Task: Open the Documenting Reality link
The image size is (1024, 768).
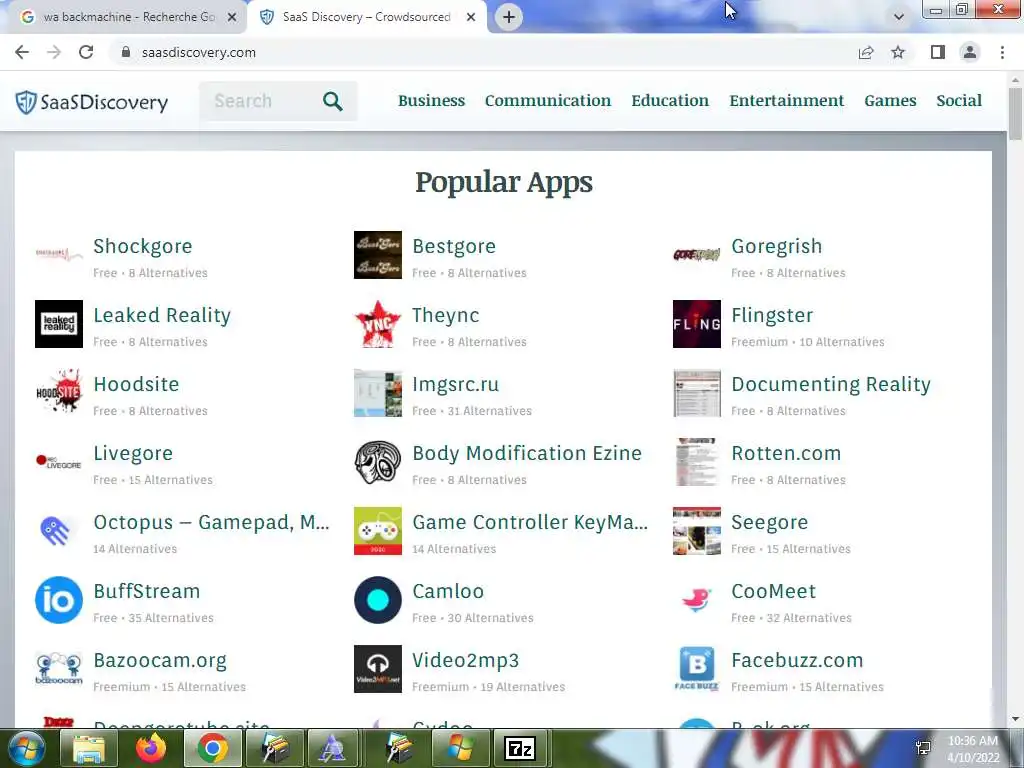Action: [831, 384]
